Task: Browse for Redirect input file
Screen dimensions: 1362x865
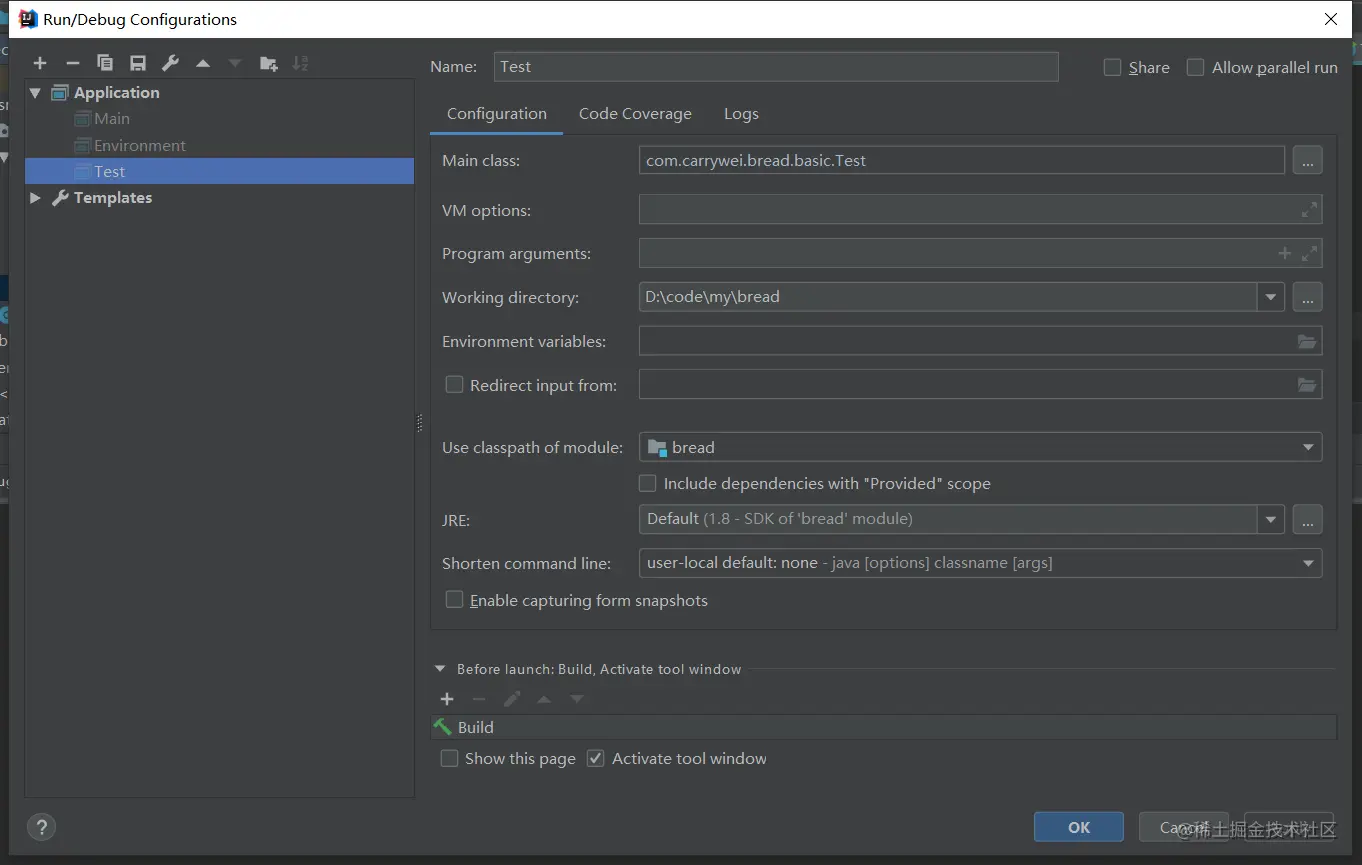Action: [x=1306, y=385]
